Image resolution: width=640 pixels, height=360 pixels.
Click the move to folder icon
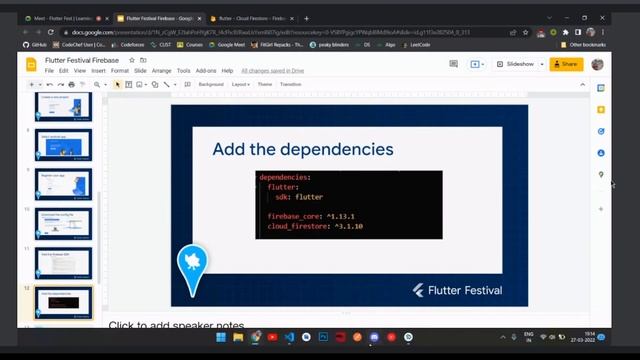coord(143,60)
